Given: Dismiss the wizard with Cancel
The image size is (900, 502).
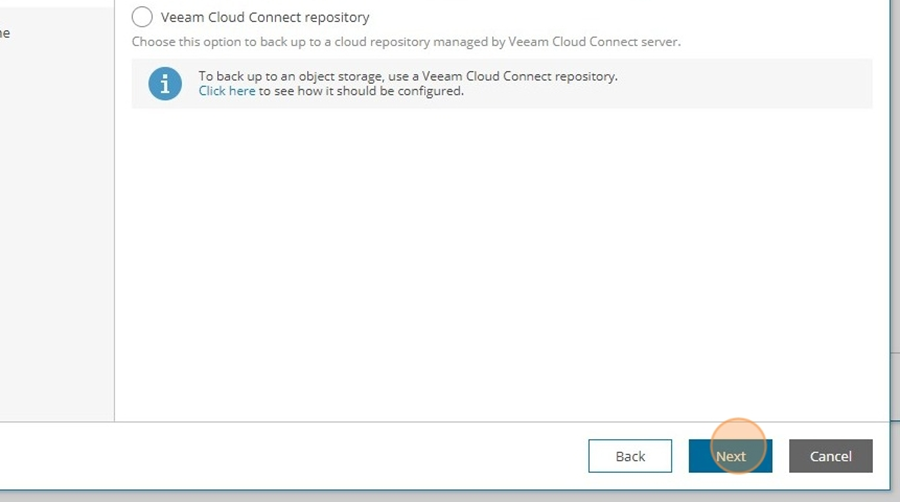Looking at the screenshot, I should pos(831,456).
